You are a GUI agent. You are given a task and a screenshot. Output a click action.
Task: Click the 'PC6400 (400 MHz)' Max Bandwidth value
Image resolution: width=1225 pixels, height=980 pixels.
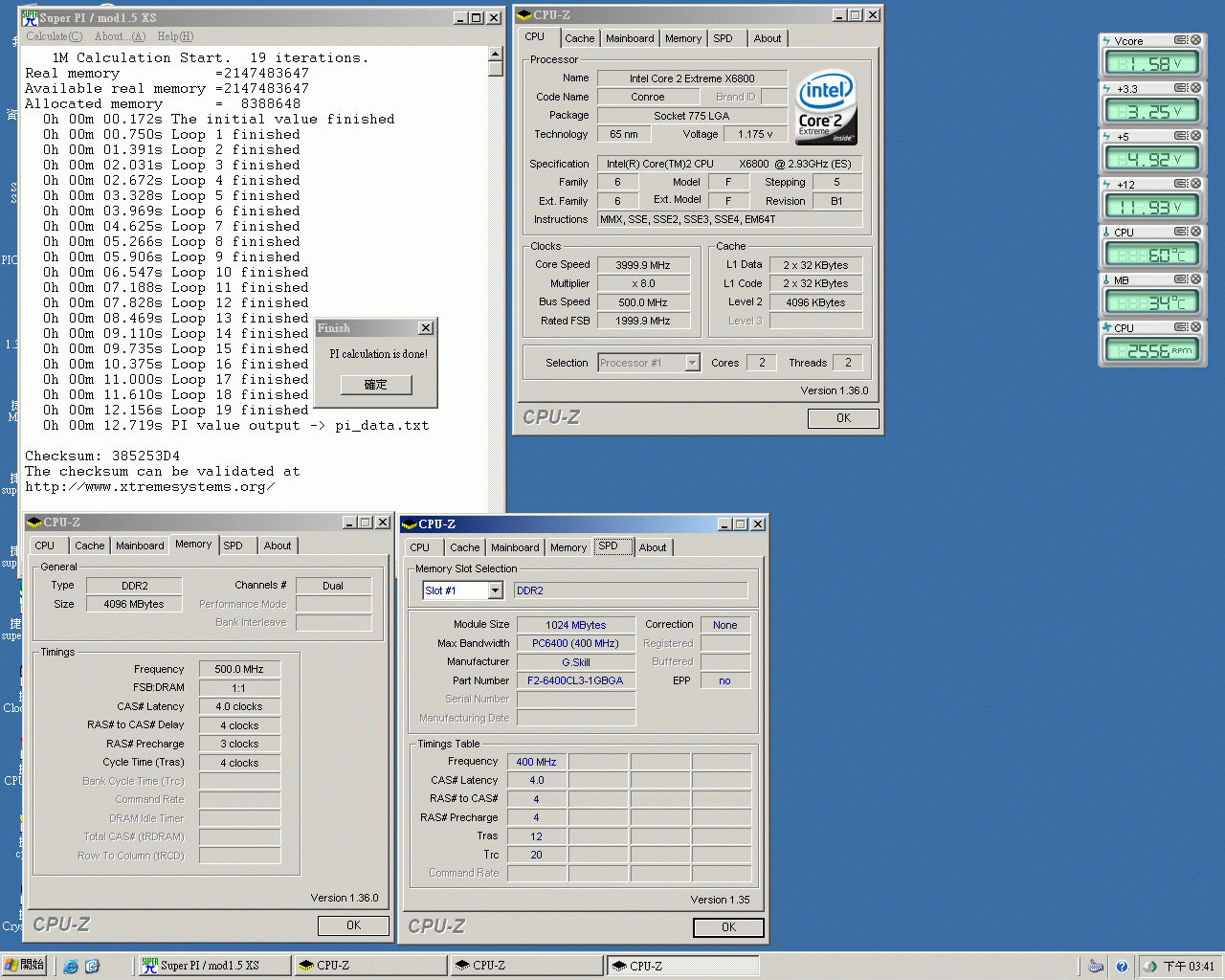[x=575, y=643]
